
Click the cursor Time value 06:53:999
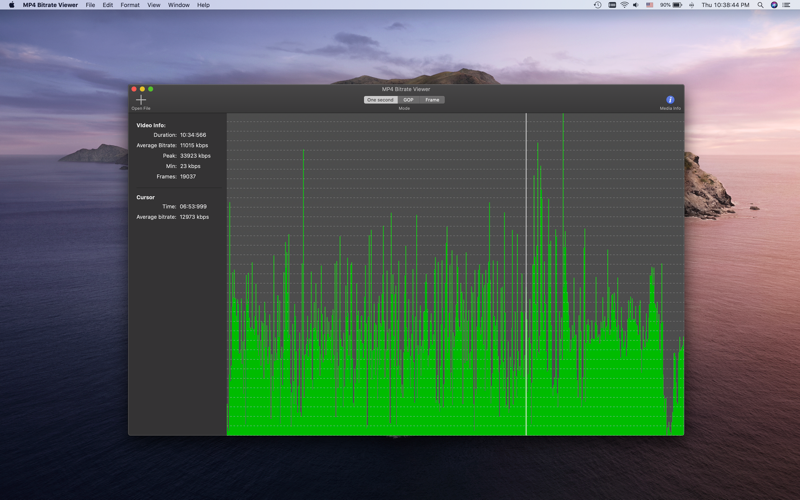(193, 207)
